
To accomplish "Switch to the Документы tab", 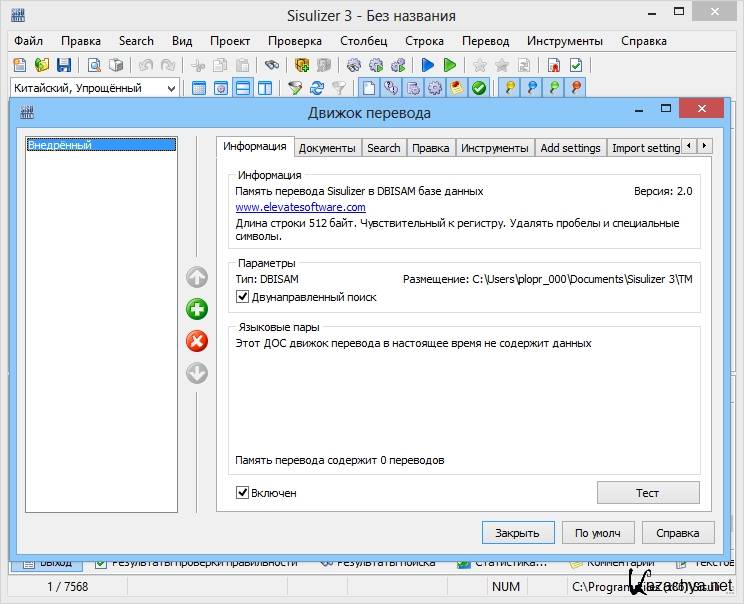I will (327, 147).
